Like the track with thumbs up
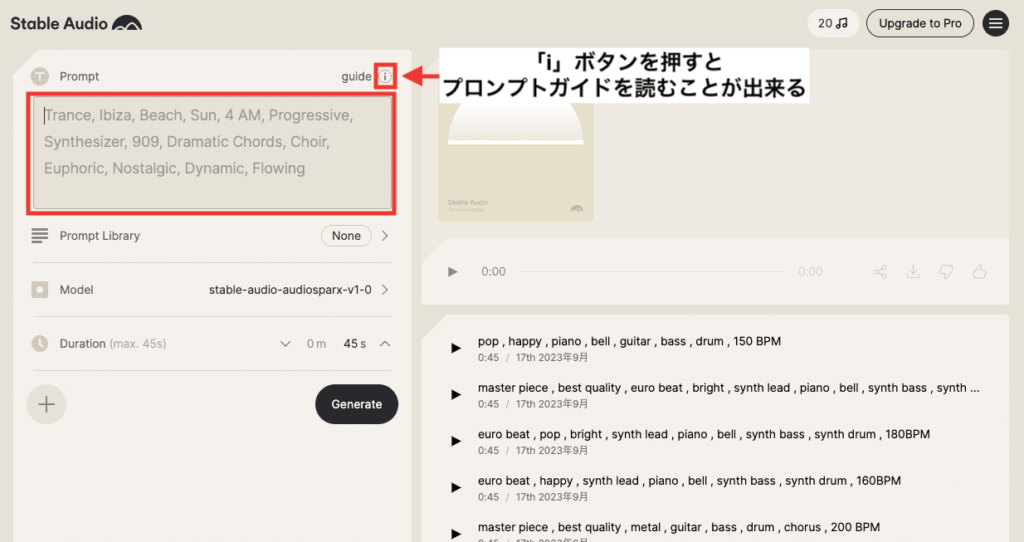This screenshot has width=1024, height=542. coord(979,272)
